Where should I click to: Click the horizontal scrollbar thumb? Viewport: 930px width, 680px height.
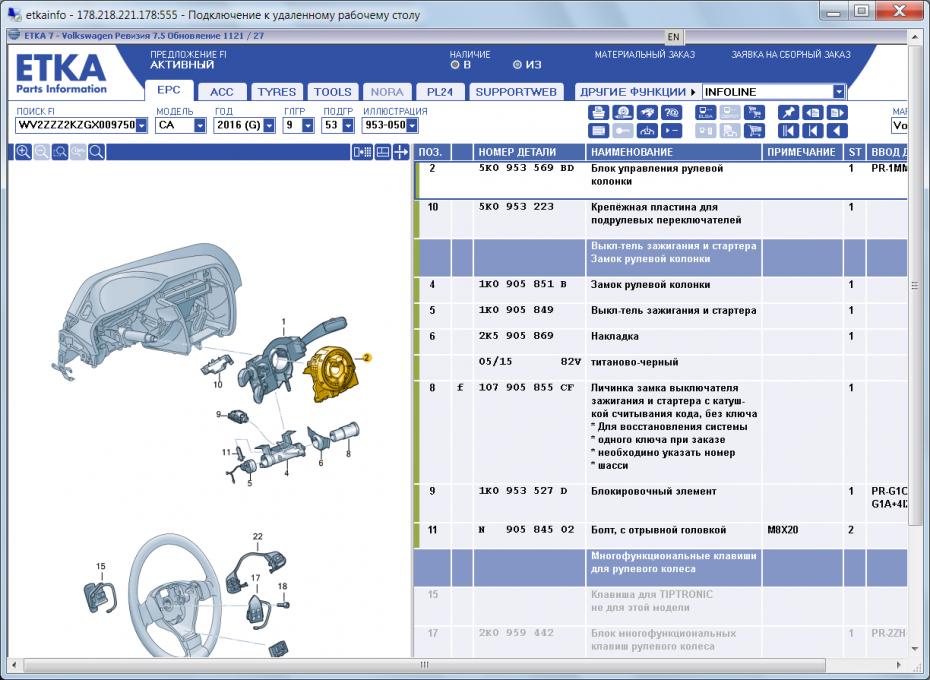[x=424, y=665]
